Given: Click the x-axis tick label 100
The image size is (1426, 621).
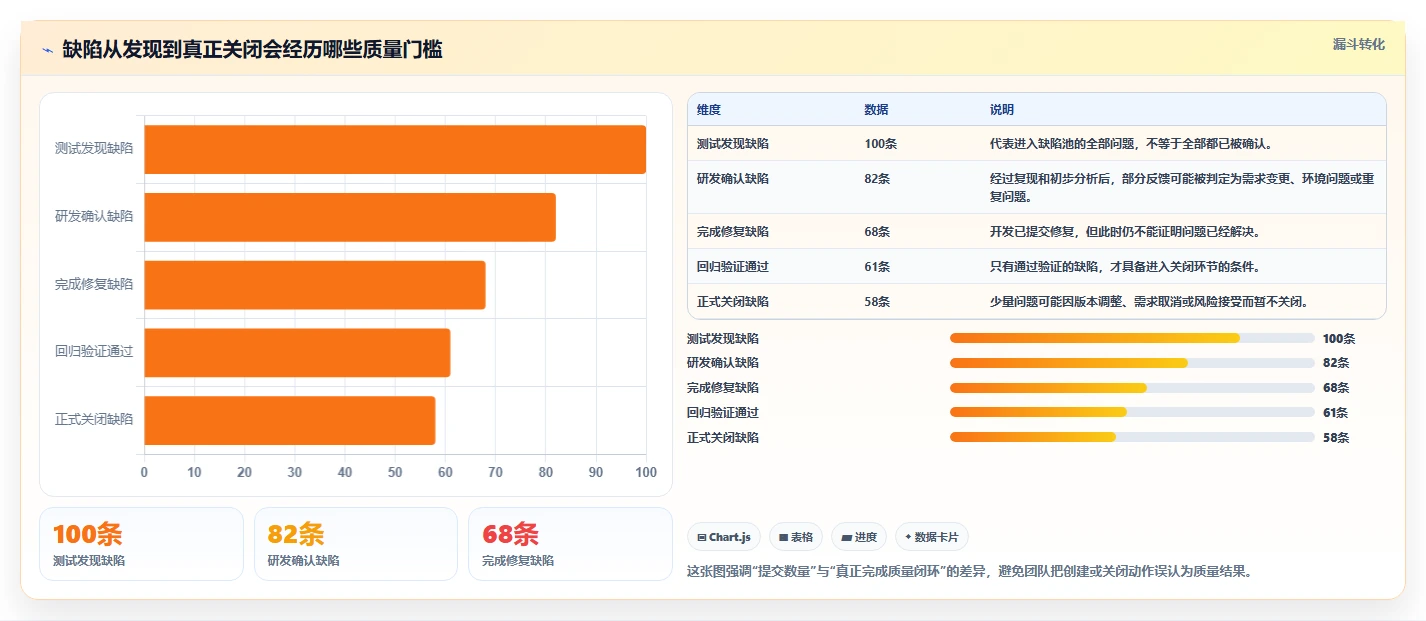Looking at the screenshot, I should click(x=646, y=472).
